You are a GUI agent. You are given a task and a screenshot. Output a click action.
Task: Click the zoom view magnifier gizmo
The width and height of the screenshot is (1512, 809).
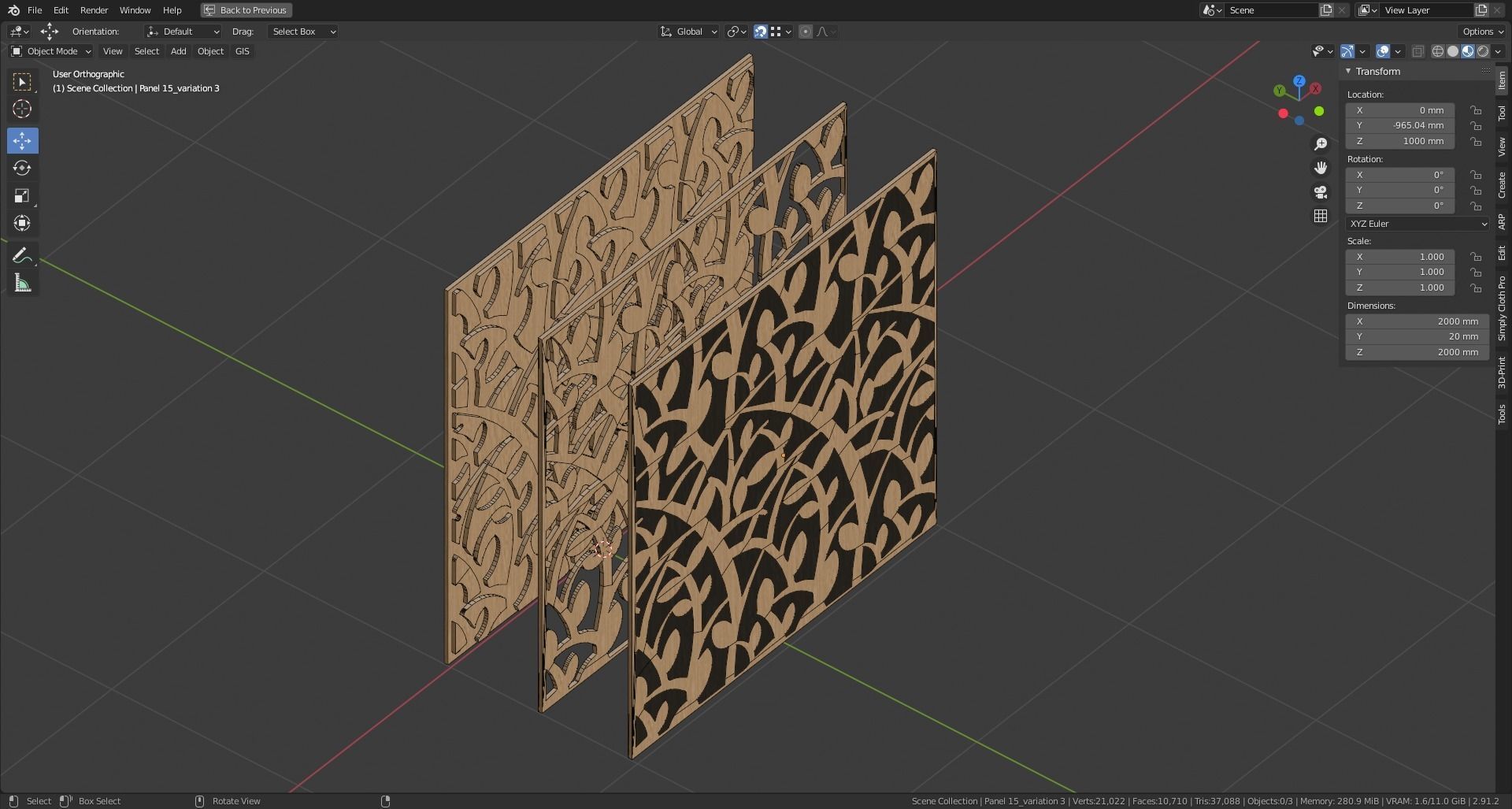[x=1321, y=144]
